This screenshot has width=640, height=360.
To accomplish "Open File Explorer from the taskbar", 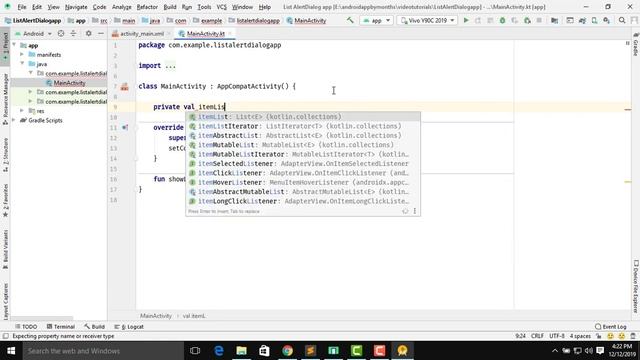I will coord(242,351).
